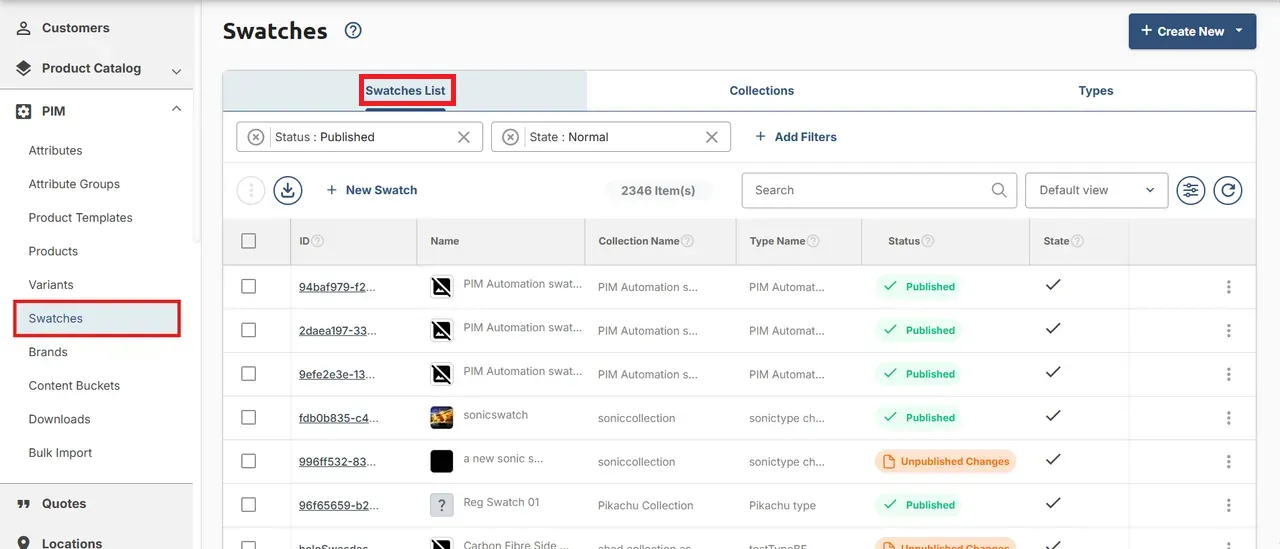Open Downloads in the sidebar
Image resolution: width=1280 pixels, height=549 pixels.
pyautogui.click(x=59, y=419)
